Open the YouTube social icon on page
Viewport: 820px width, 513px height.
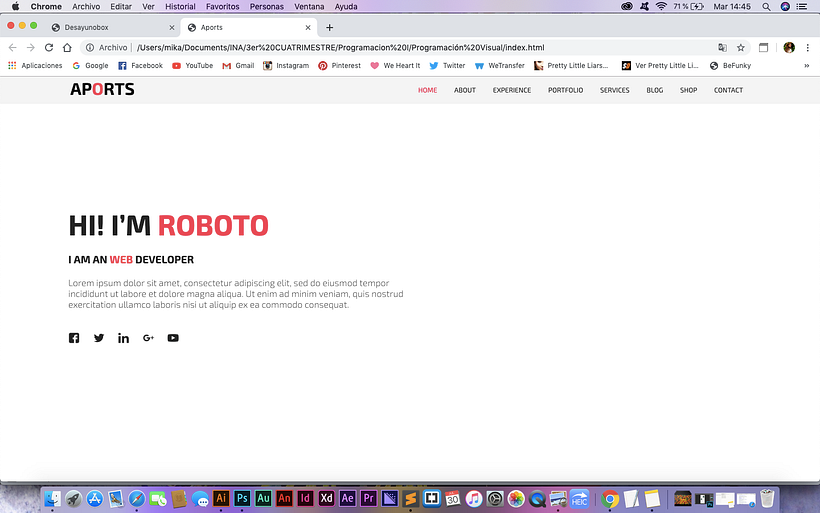coord(173,338)
